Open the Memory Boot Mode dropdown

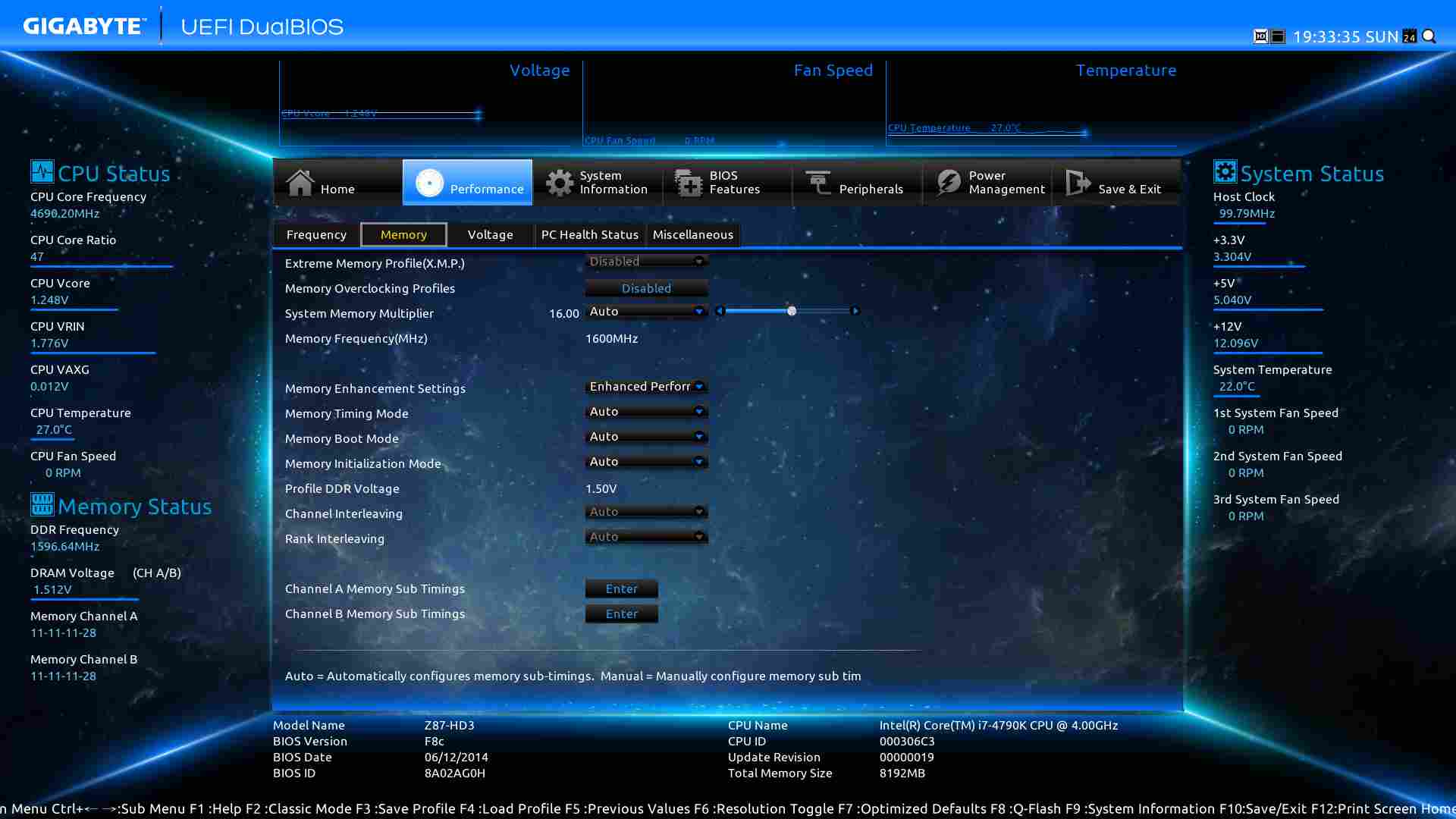point(646,437)
